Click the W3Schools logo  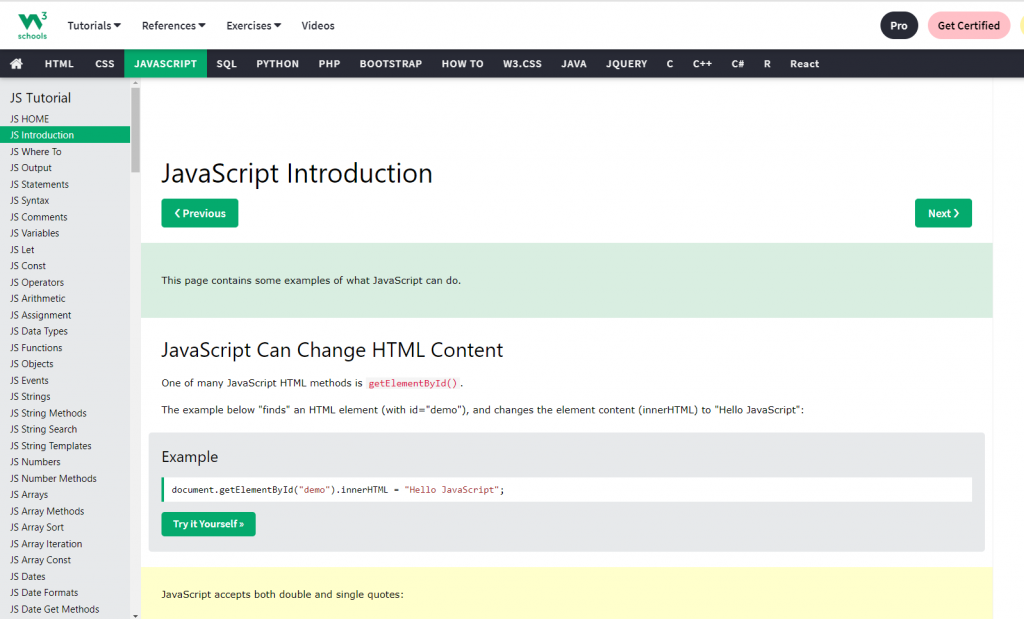[x=31, y=25]
